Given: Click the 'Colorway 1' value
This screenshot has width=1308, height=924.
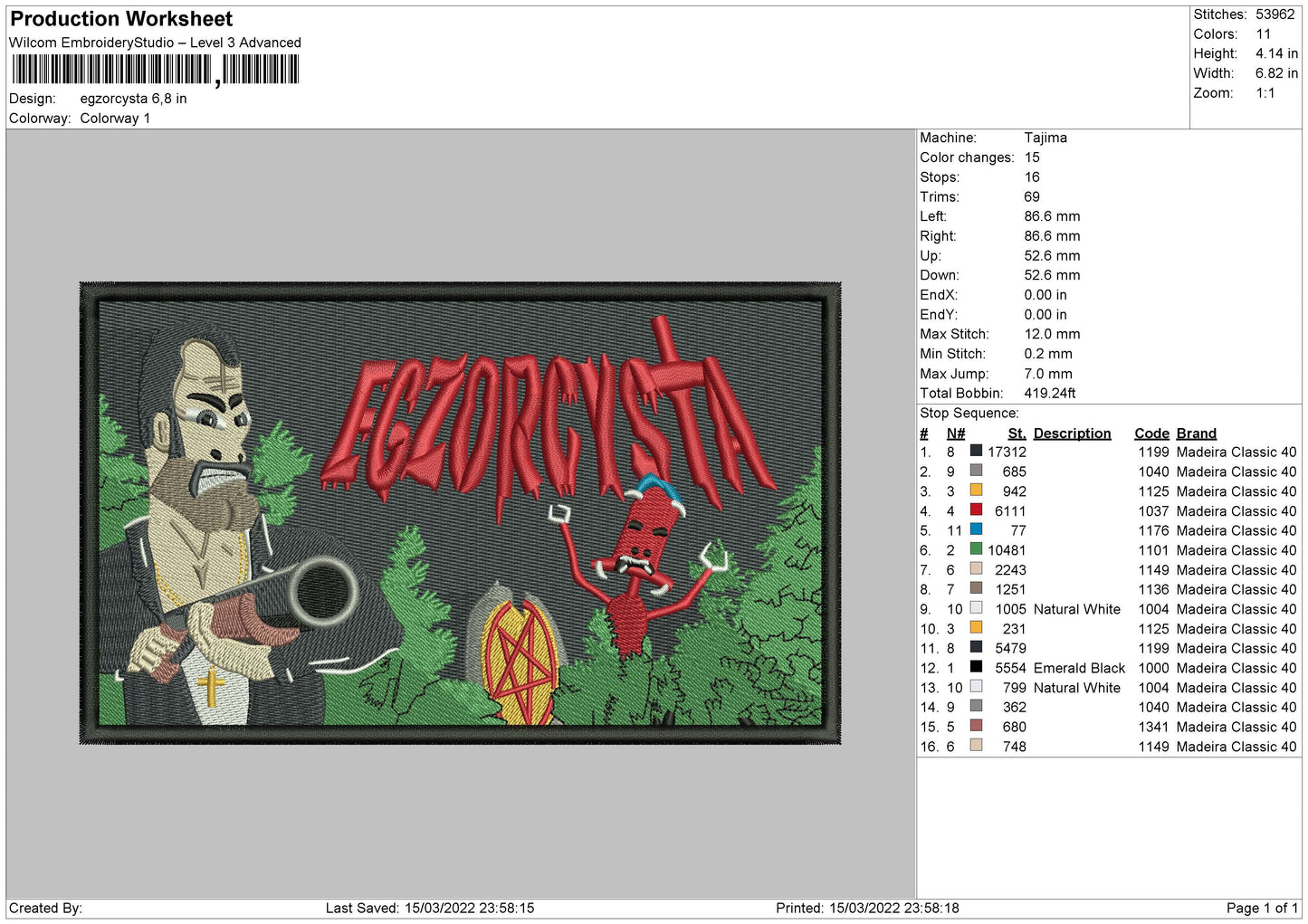Looking at the screenshot, I should (115, 119).
